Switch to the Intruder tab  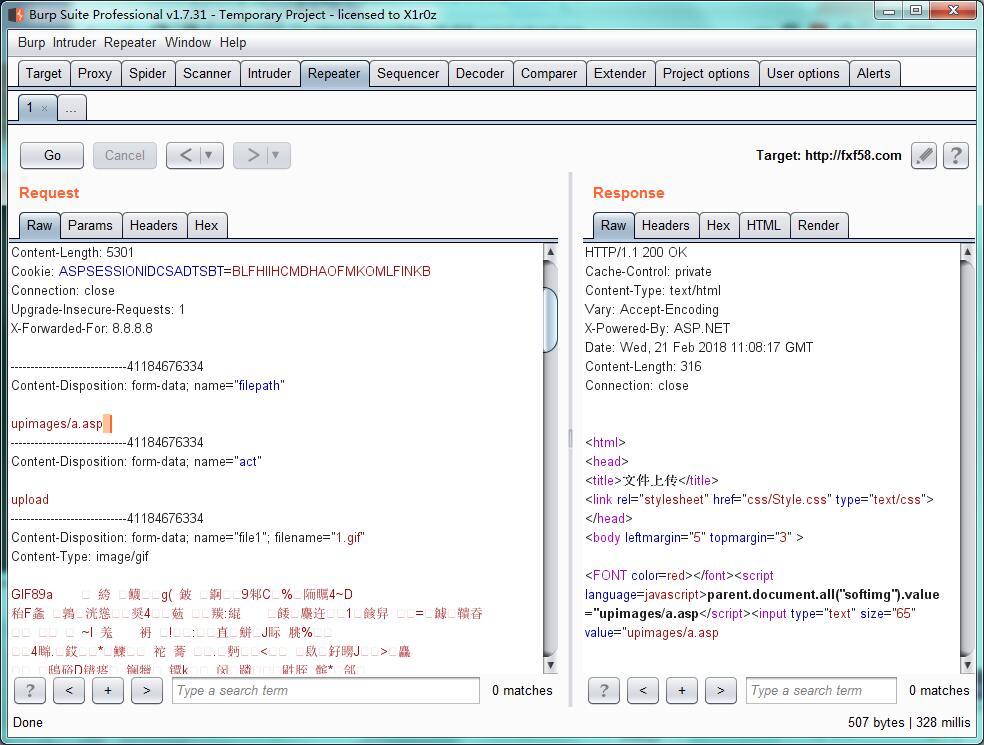[x=269, y=73]
